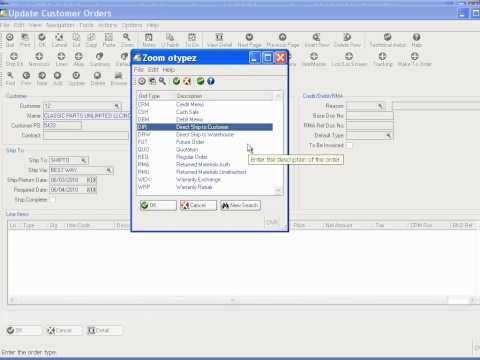The image size is (480, 360).
Task: Open the Tools menu in main window
Action: click(86, 25)
